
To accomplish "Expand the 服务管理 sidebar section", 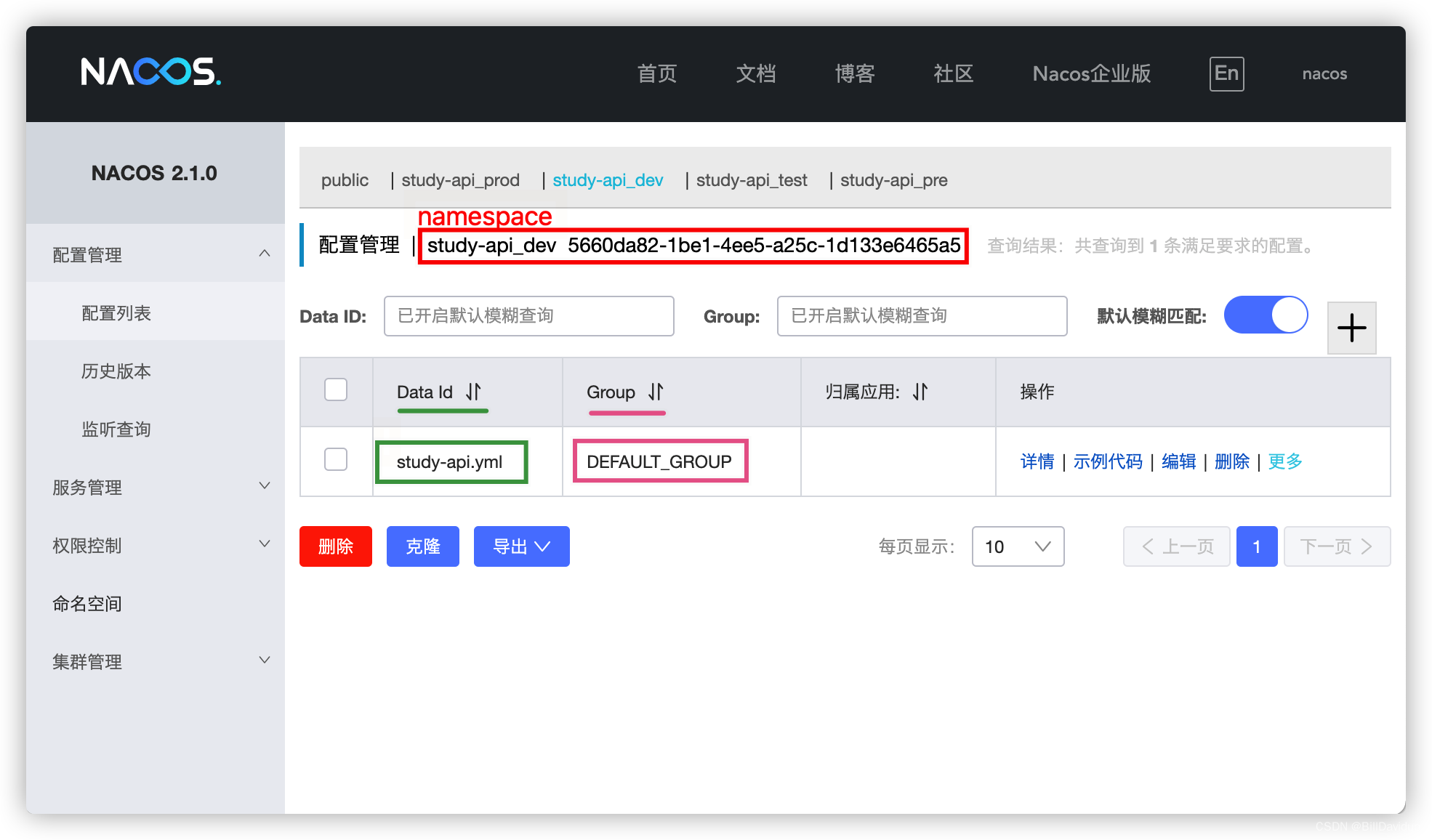I will (156, 487).
